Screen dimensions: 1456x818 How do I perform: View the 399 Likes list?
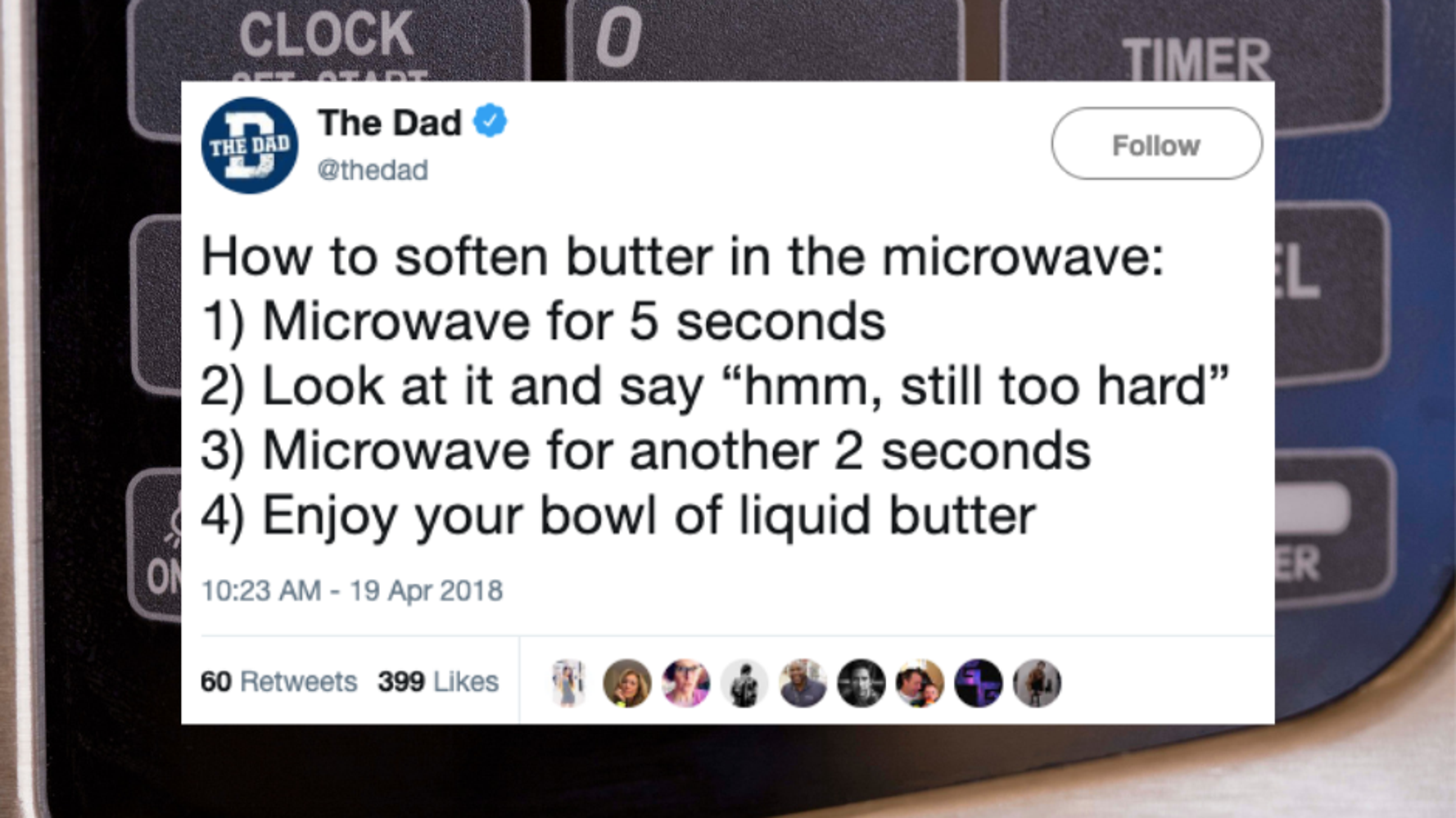click(x=438, y=681)
